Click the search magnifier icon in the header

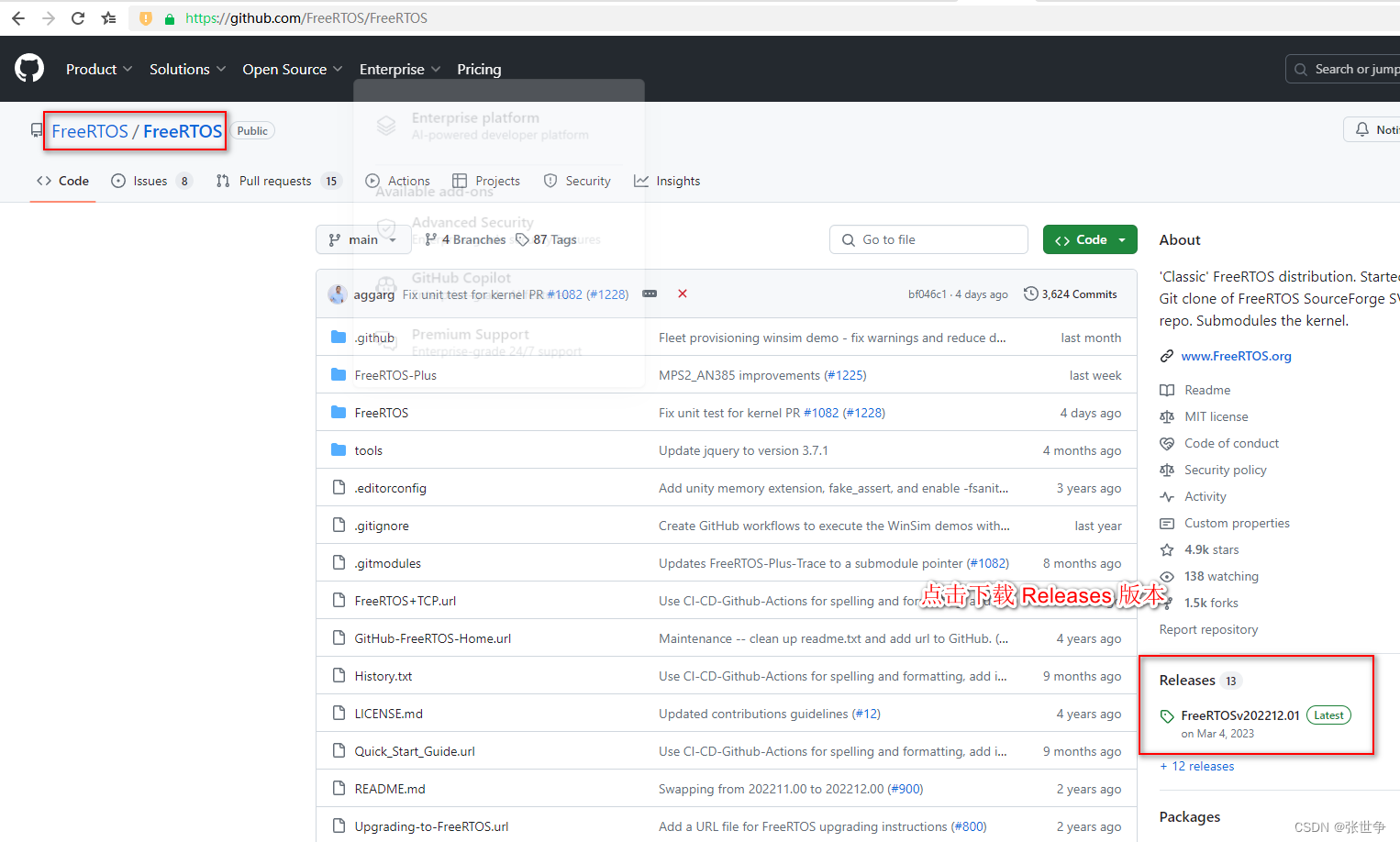pyautogui.click(x=1301, y=70)
